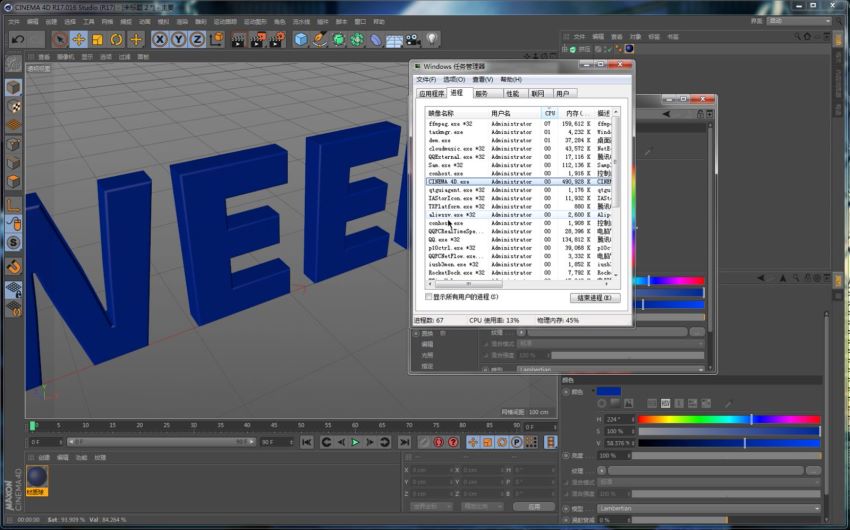
Task: Select the Move tool
Action: point(78,39)
